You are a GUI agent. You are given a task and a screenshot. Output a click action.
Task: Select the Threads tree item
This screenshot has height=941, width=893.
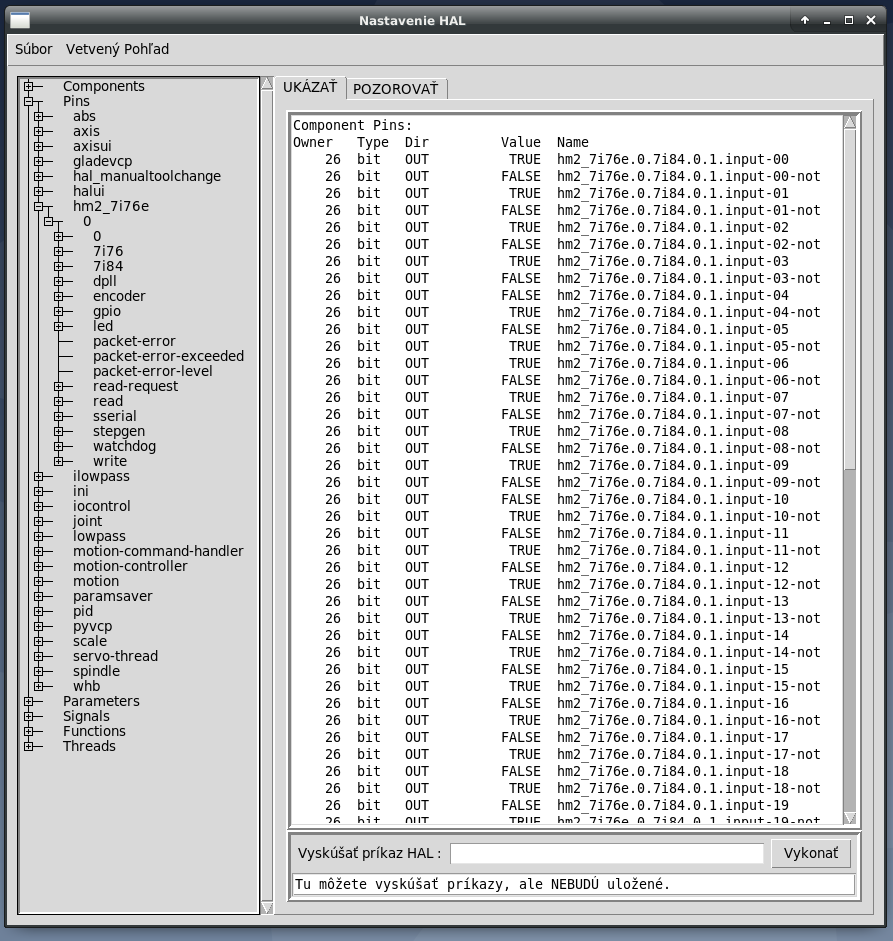89,746
